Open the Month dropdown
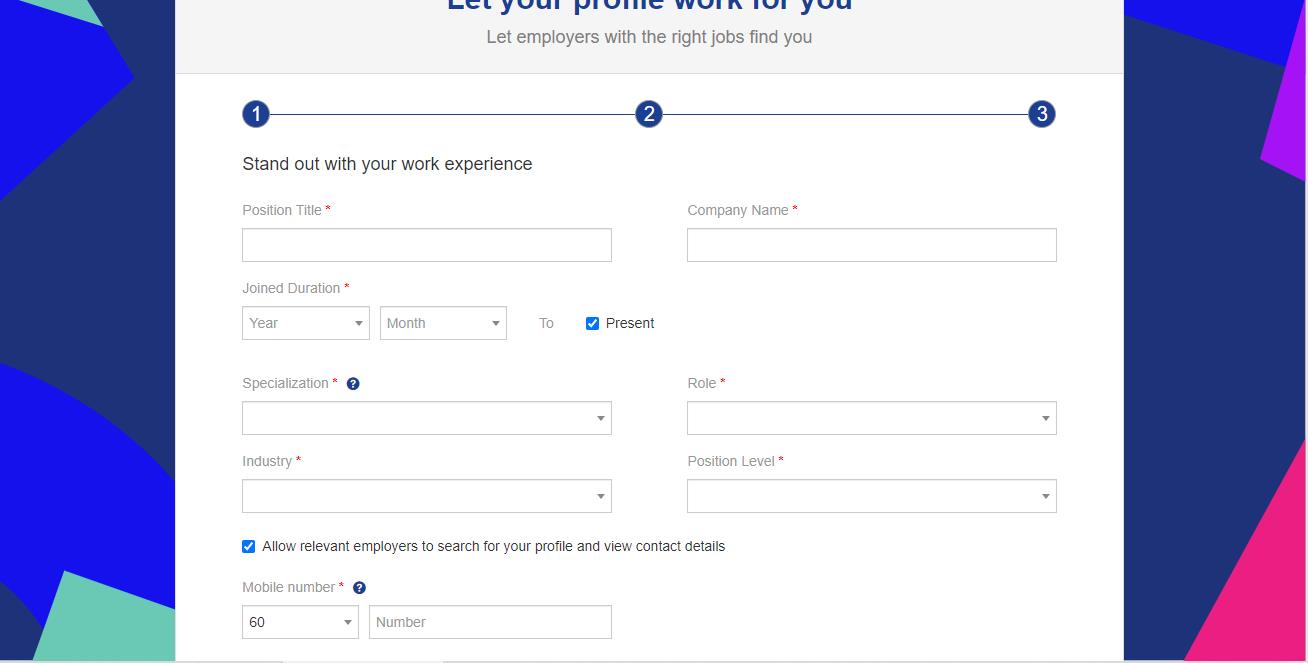 (x=443, y=323)
